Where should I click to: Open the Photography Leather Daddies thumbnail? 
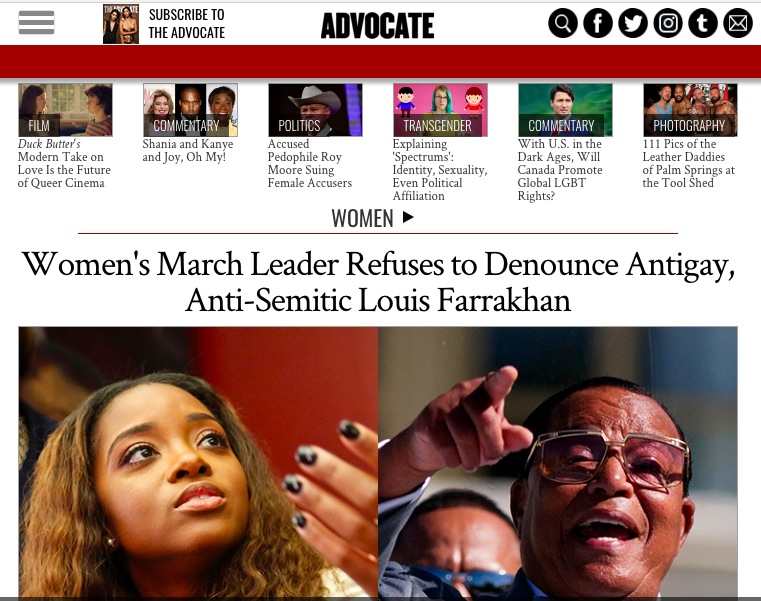690,110
